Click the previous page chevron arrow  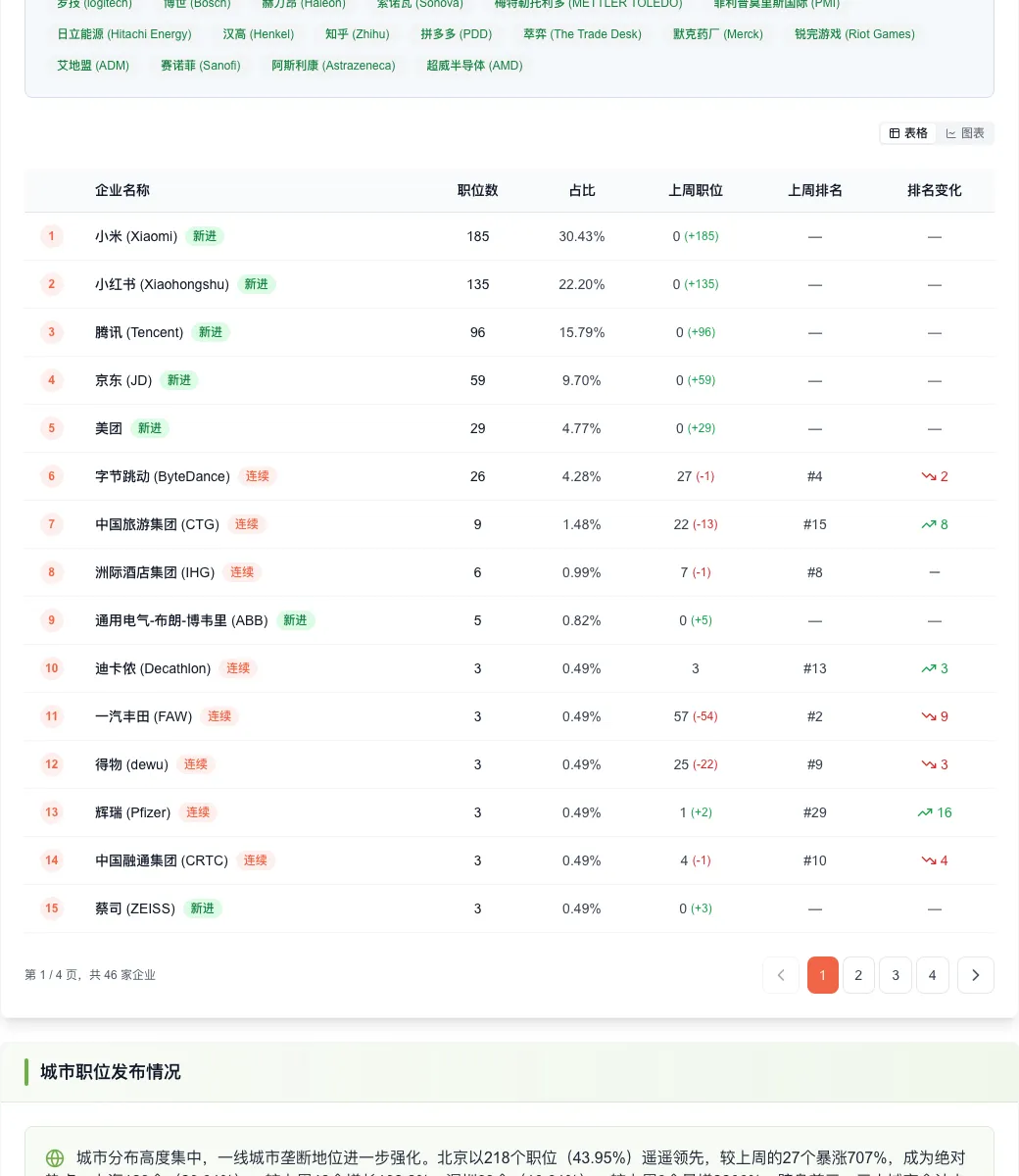(x=780, y=975)
